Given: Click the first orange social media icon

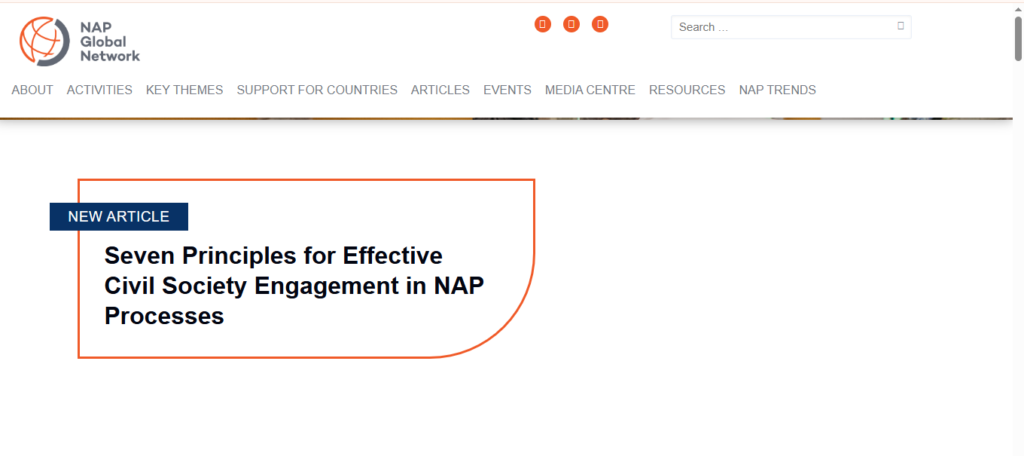Looking at the screenshot, I should [543, 24].
